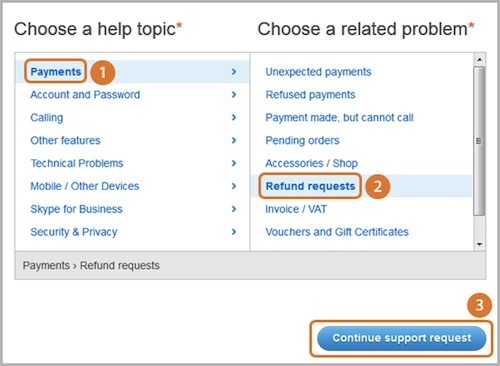Viewport: 500px width, 366px height.
Task: Pick Vouchers and Gift Certificates option
Action: tap(337, 232)
